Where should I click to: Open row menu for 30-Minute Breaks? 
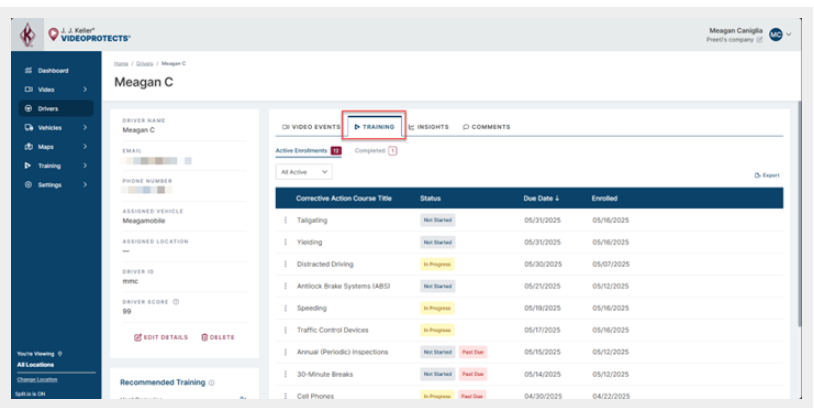[285, 374]
